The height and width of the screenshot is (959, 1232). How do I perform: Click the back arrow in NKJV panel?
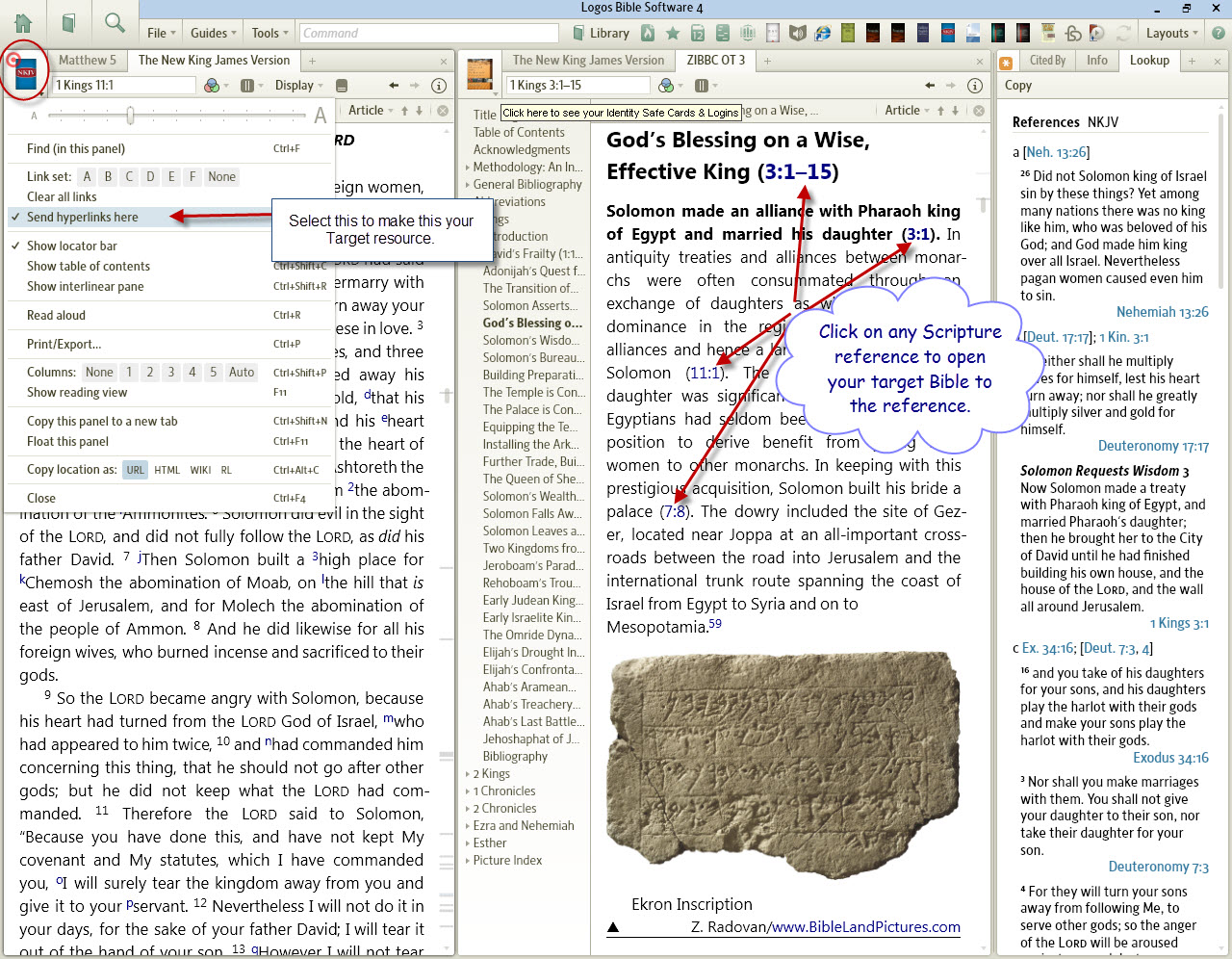pos(394,86)
